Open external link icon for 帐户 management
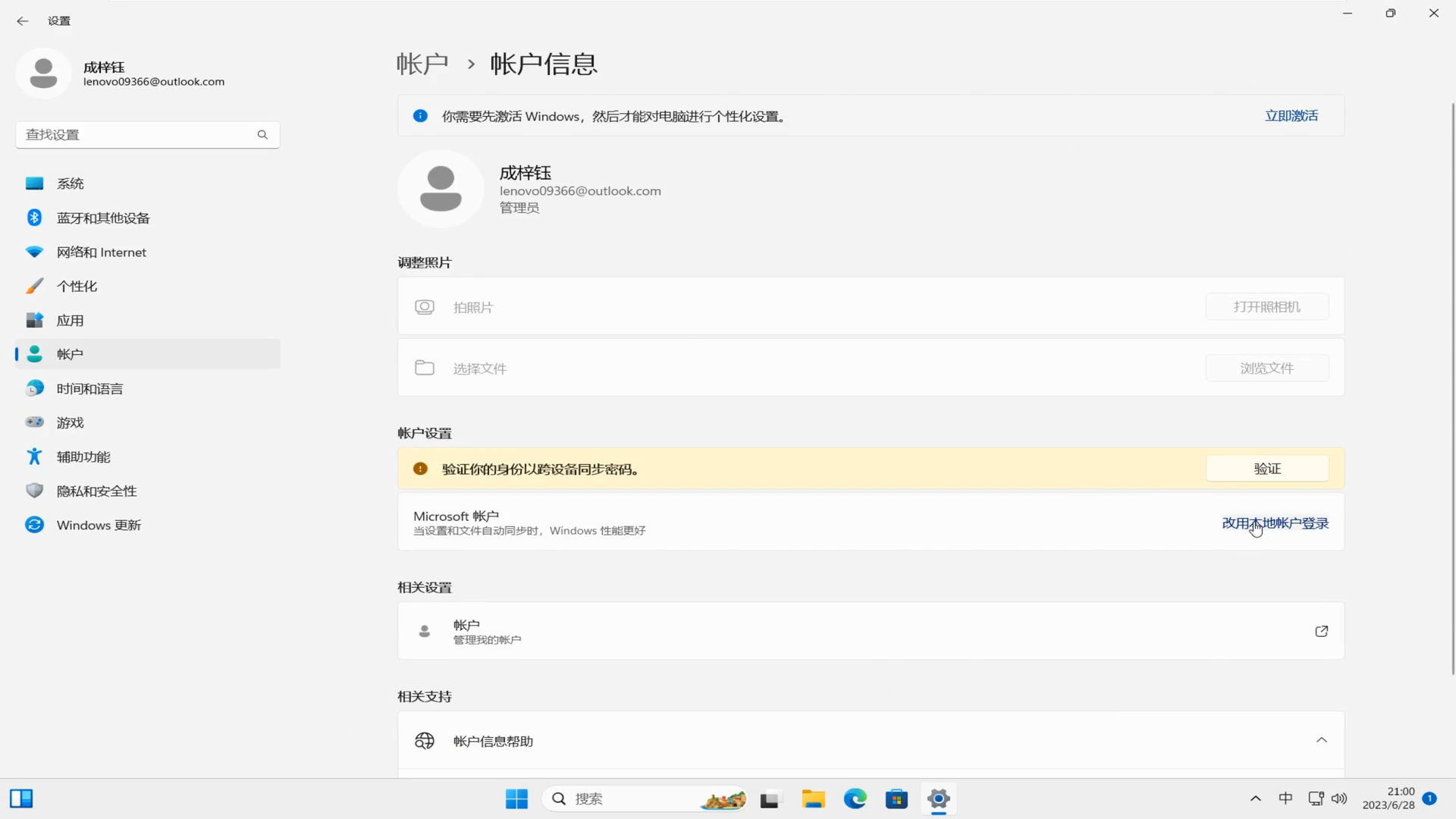Screen dimensions: 1456x819 tap(1321, 631)
